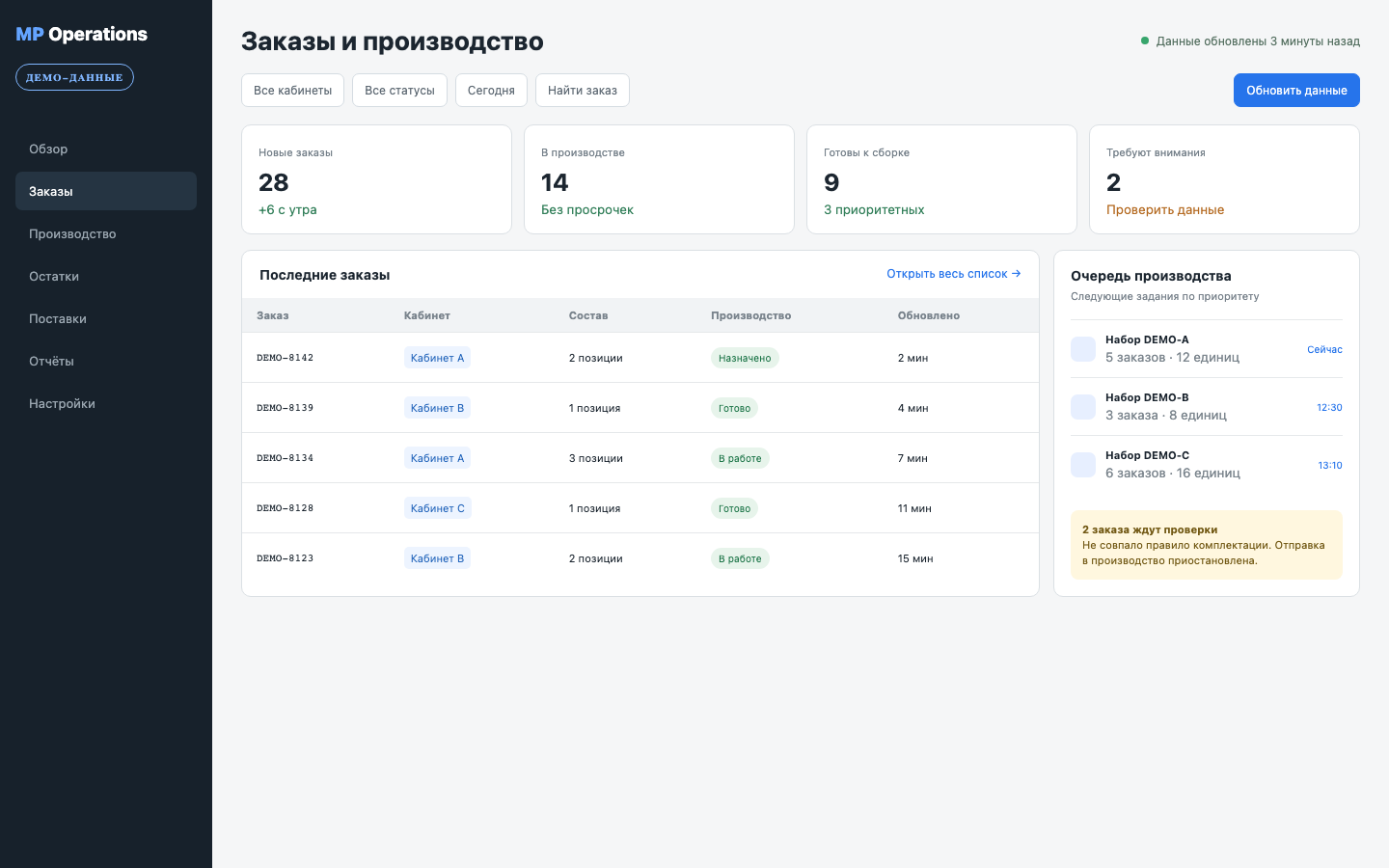Click the ДЕМО-ДАННЫЕ badge
Image resolution: width=1389 pixels, height=868 pixels.
pos(74,77)
